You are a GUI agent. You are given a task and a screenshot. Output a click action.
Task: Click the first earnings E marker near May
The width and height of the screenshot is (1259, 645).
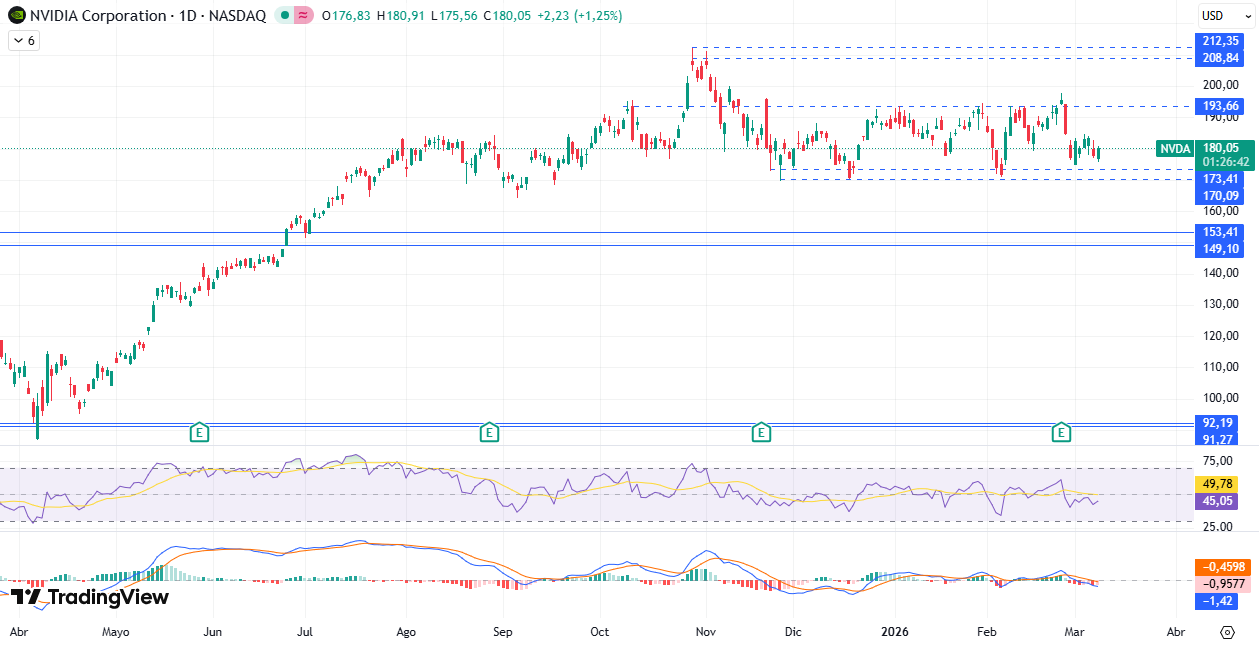pos(200,432)
